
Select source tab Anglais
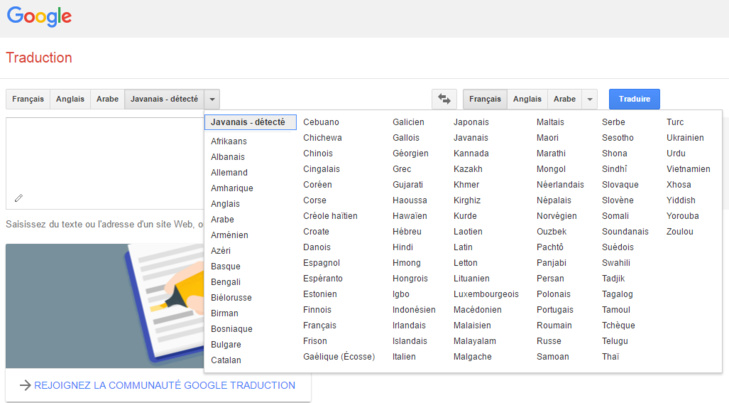[x=70, y=99]
